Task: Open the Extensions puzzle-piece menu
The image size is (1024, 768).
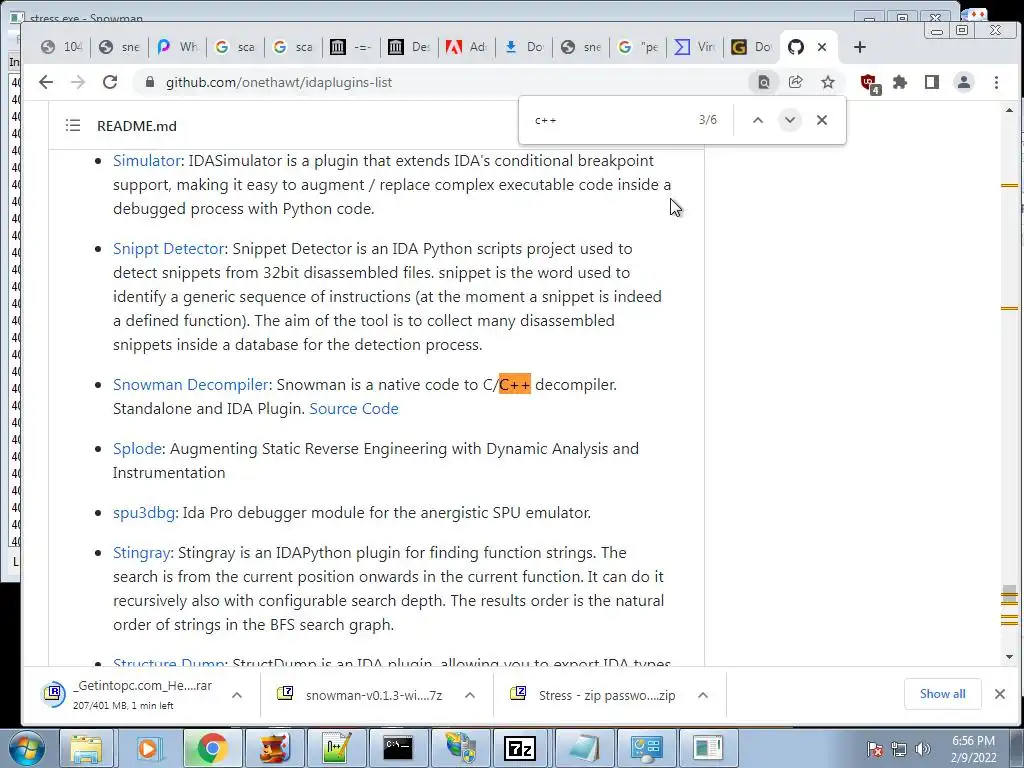Action: click(900, 82)
